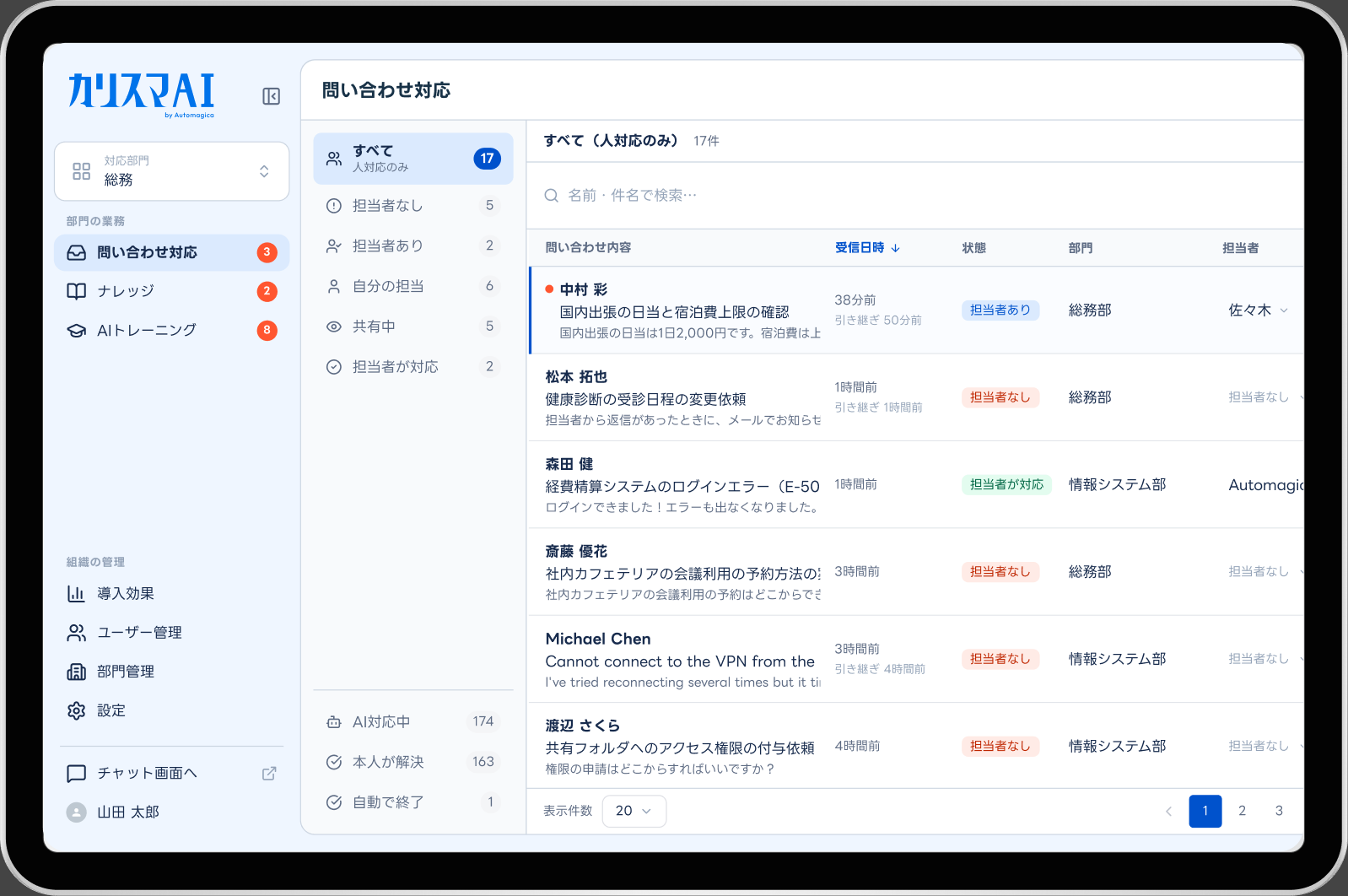
Task: Open the 対応部門 総務 department selector
Action: [x=172, y=171]
